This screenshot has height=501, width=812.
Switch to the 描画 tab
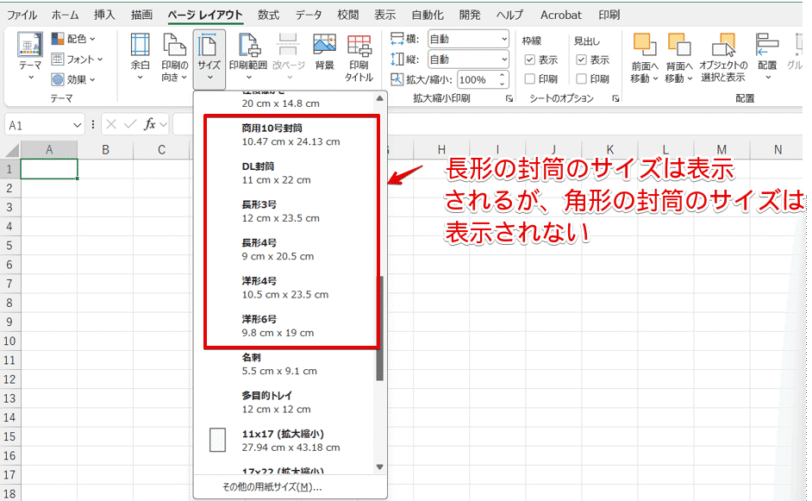coord(141,15)
